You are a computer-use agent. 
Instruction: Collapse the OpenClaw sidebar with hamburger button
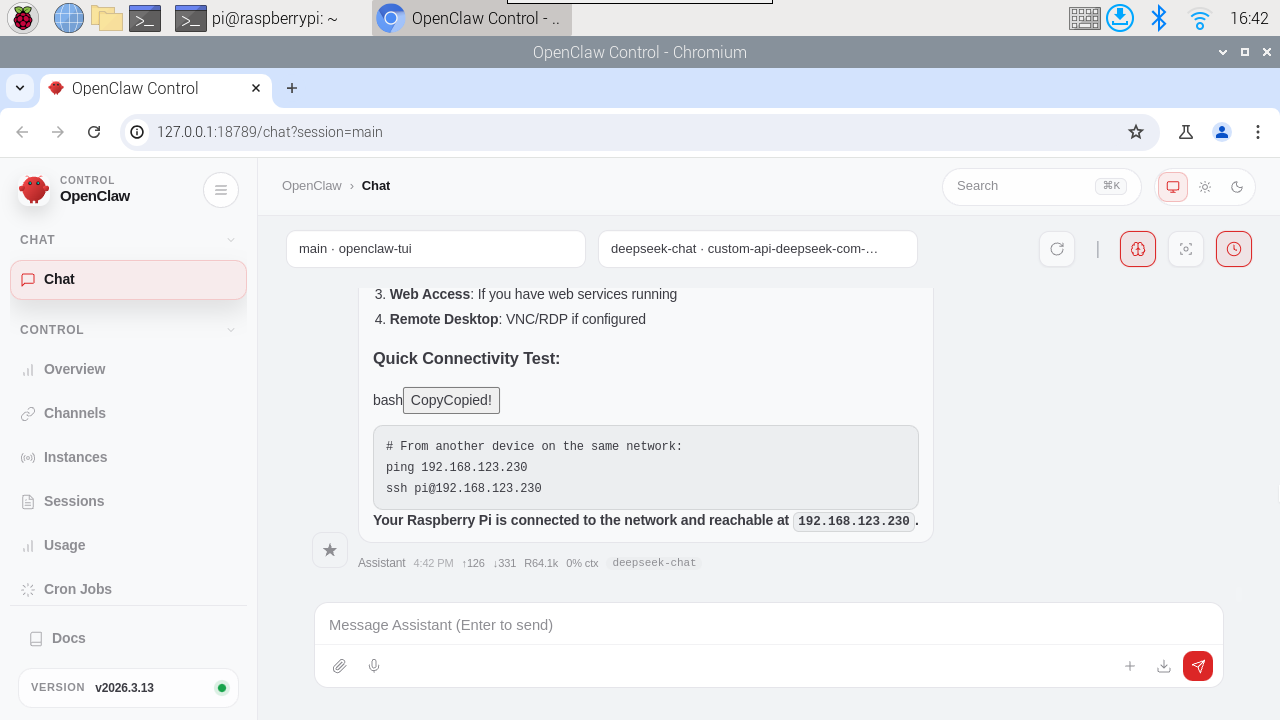point(221,190)
